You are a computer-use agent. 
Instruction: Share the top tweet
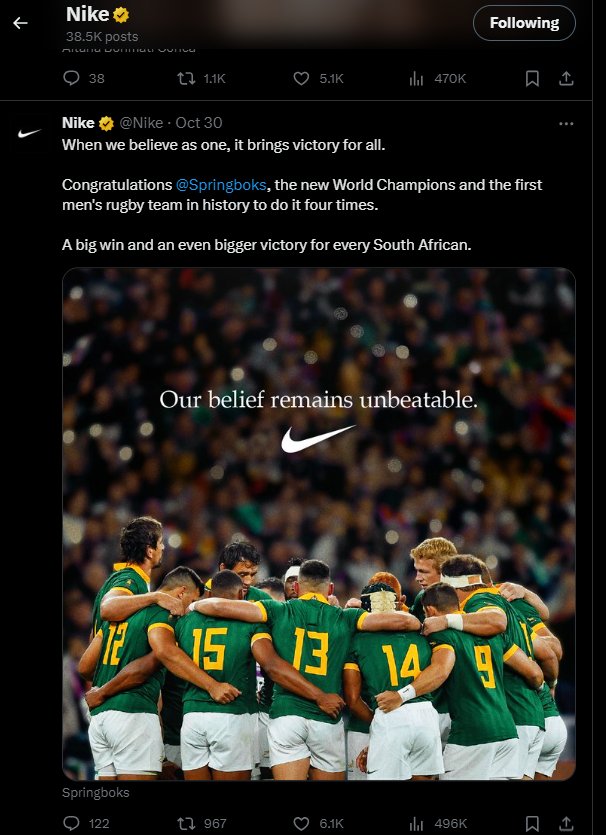click(566, 78)
